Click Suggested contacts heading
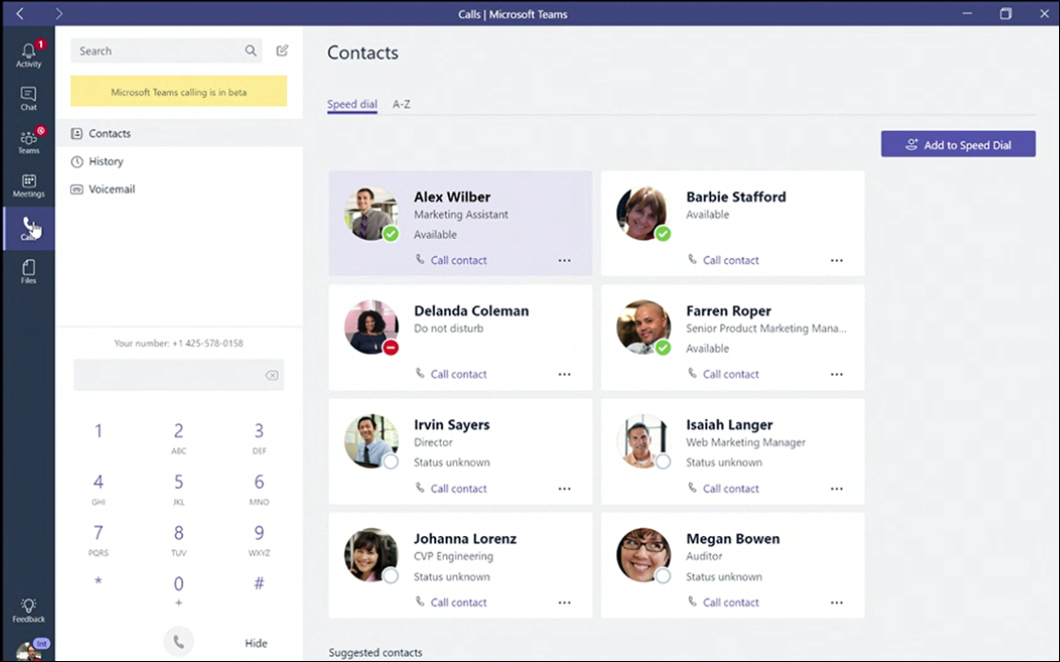The image size is (1060, 662). coord(375,653)
